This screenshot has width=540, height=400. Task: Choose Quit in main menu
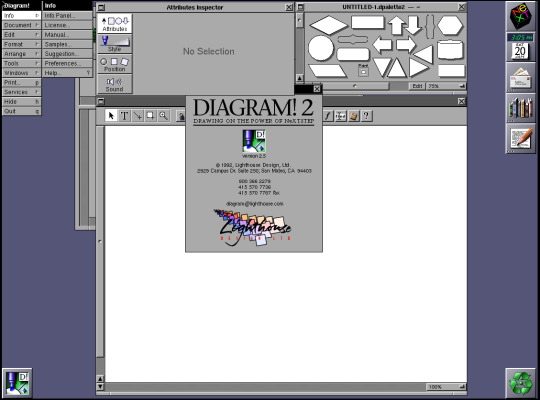(21, 111)
